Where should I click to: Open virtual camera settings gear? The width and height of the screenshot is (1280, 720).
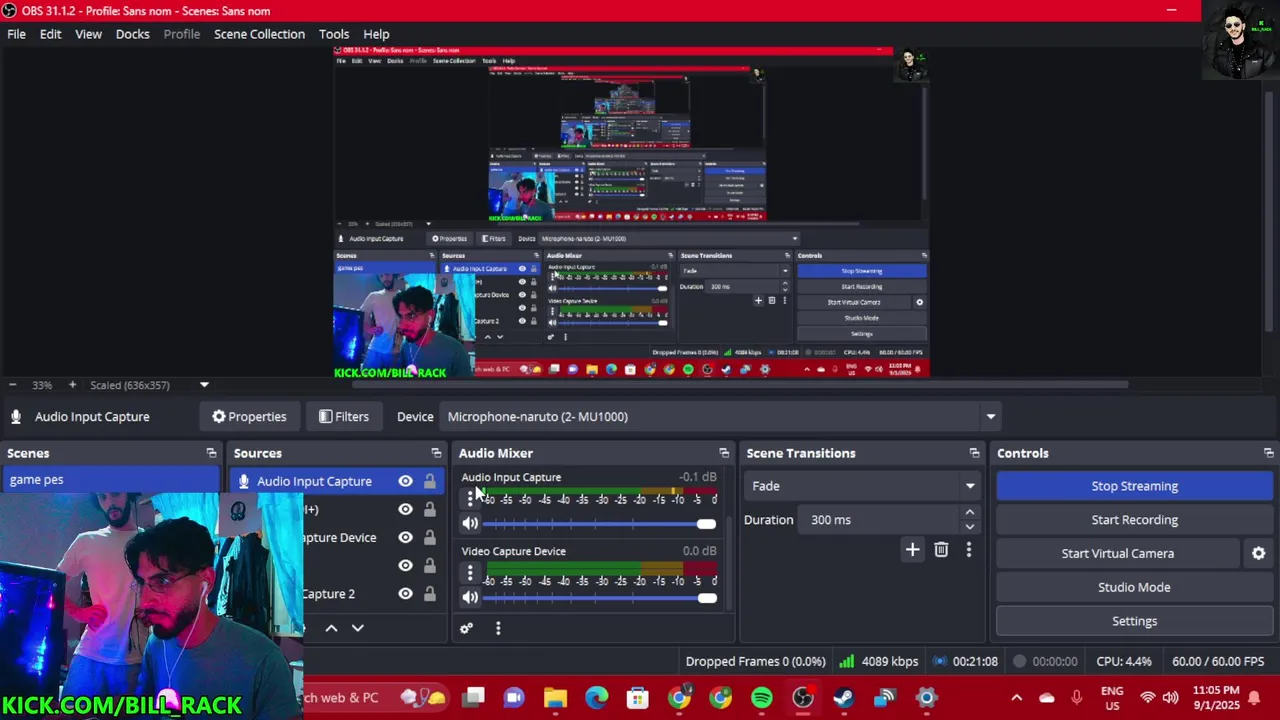(x=1259, y=553)
